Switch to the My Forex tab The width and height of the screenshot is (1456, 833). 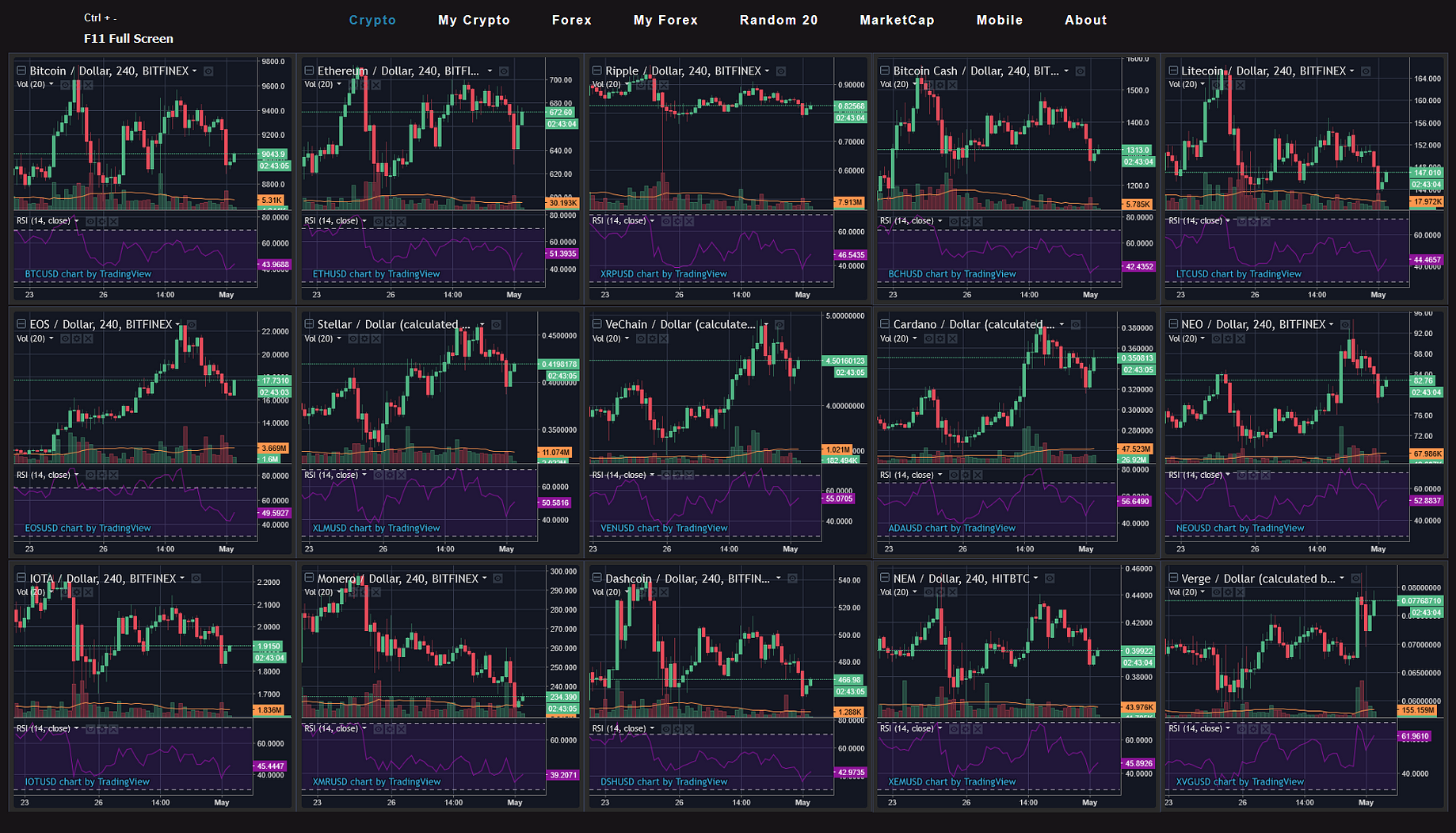click(665, 20)
